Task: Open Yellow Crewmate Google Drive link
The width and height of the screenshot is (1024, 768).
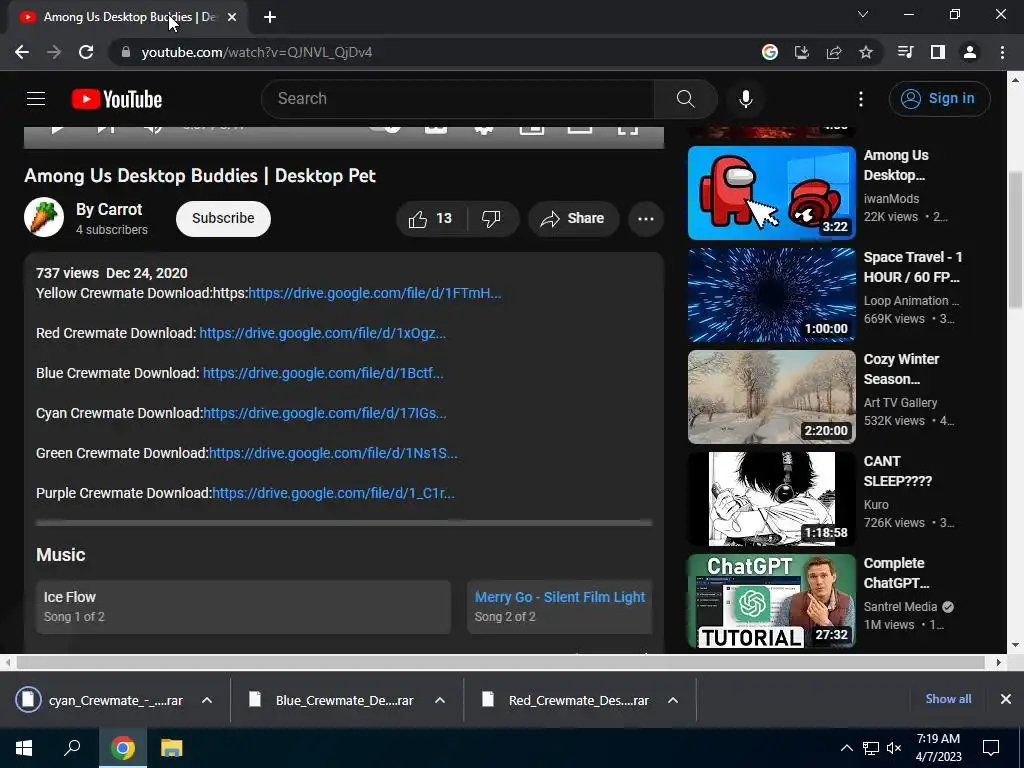Action: coord(375,293)
